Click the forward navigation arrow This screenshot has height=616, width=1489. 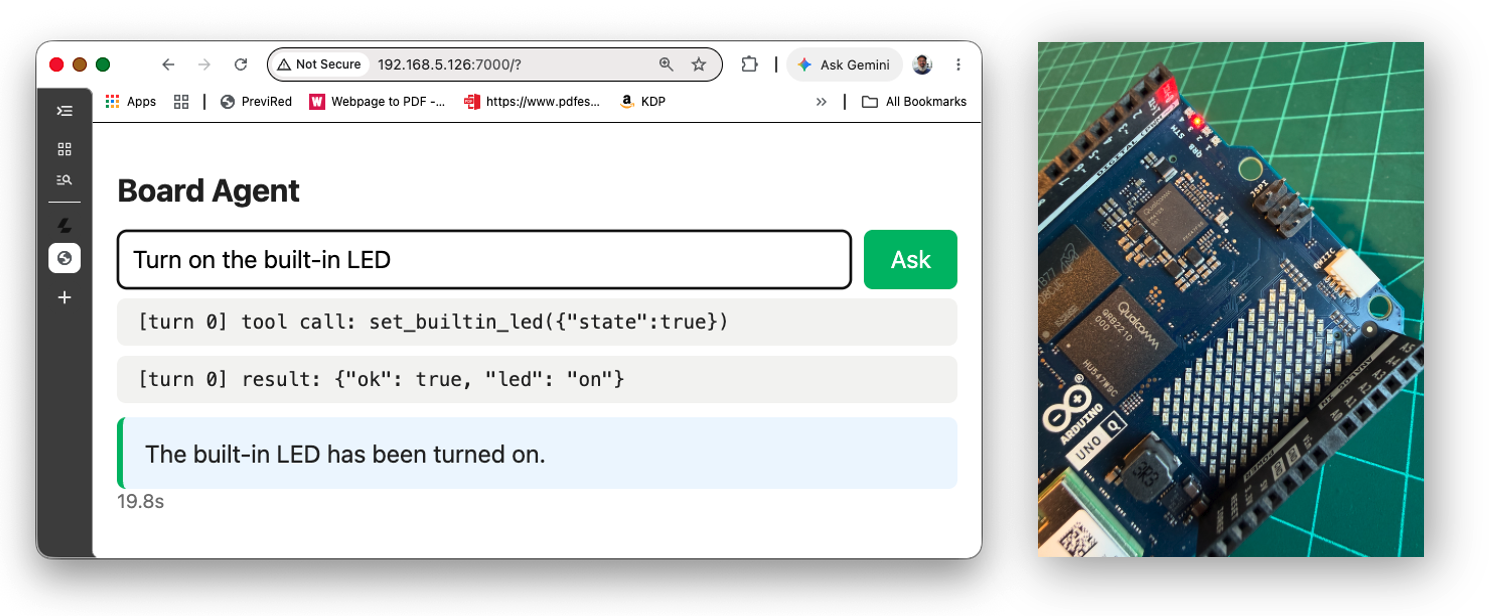(204, 64)
